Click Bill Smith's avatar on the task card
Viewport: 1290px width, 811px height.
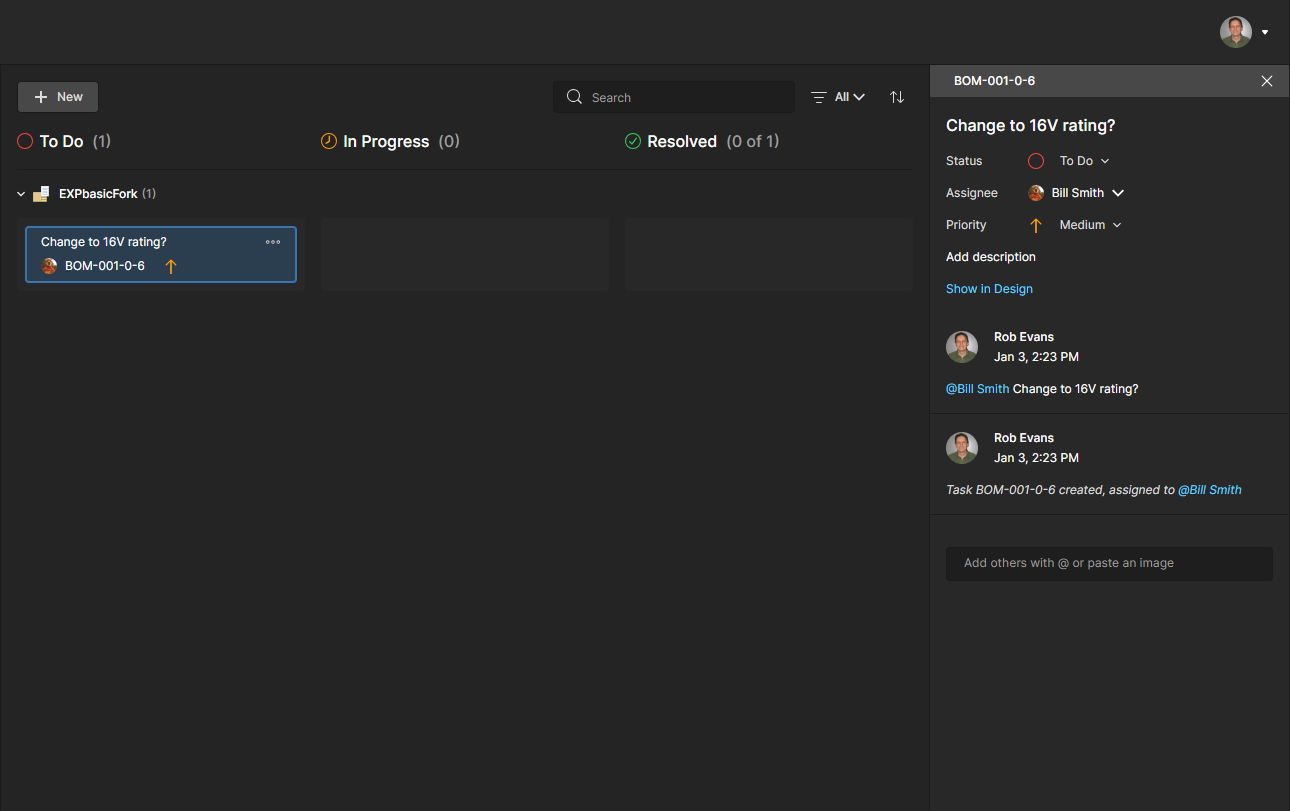pos(49,266)
